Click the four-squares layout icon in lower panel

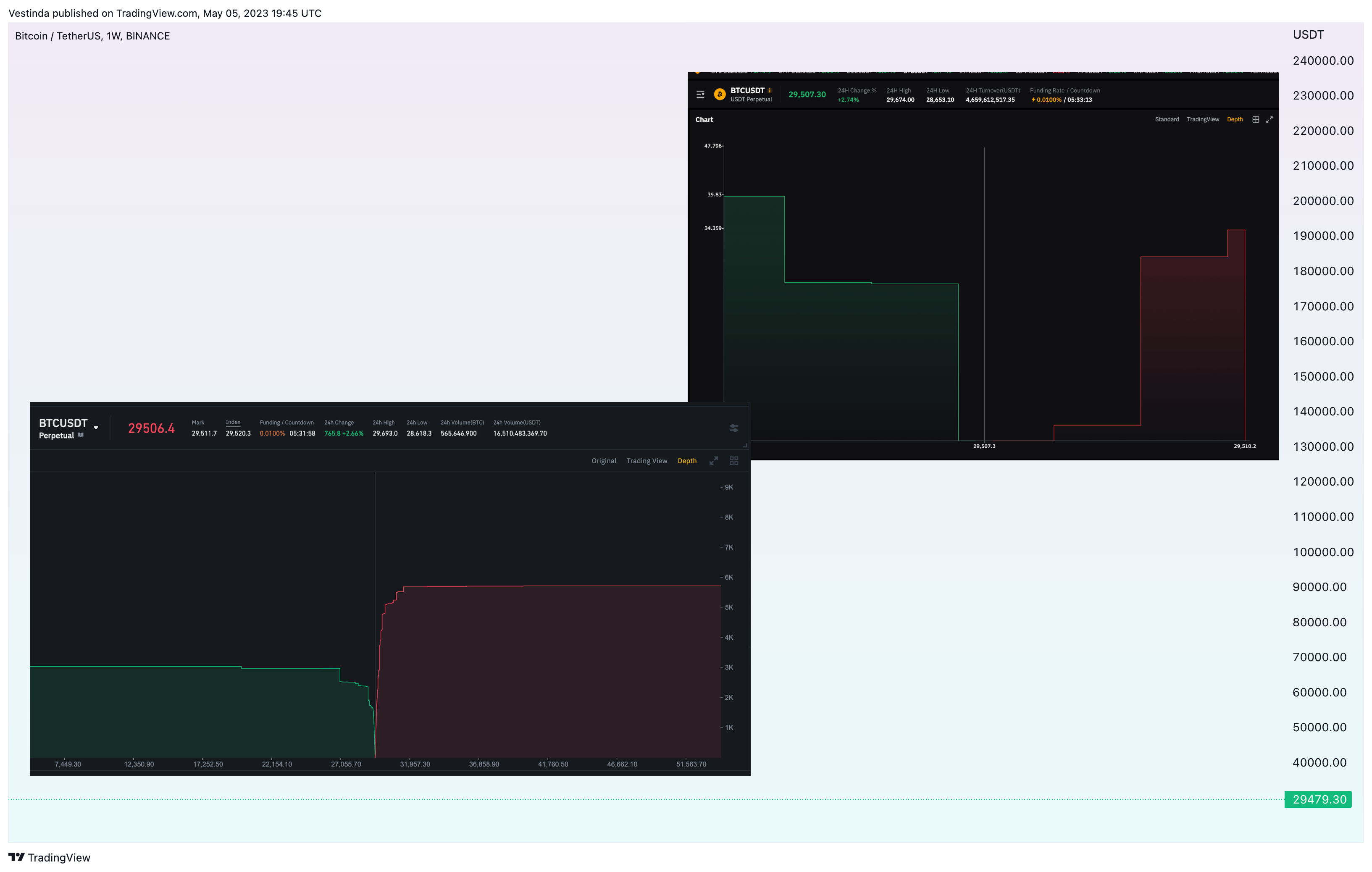point(734,461)
